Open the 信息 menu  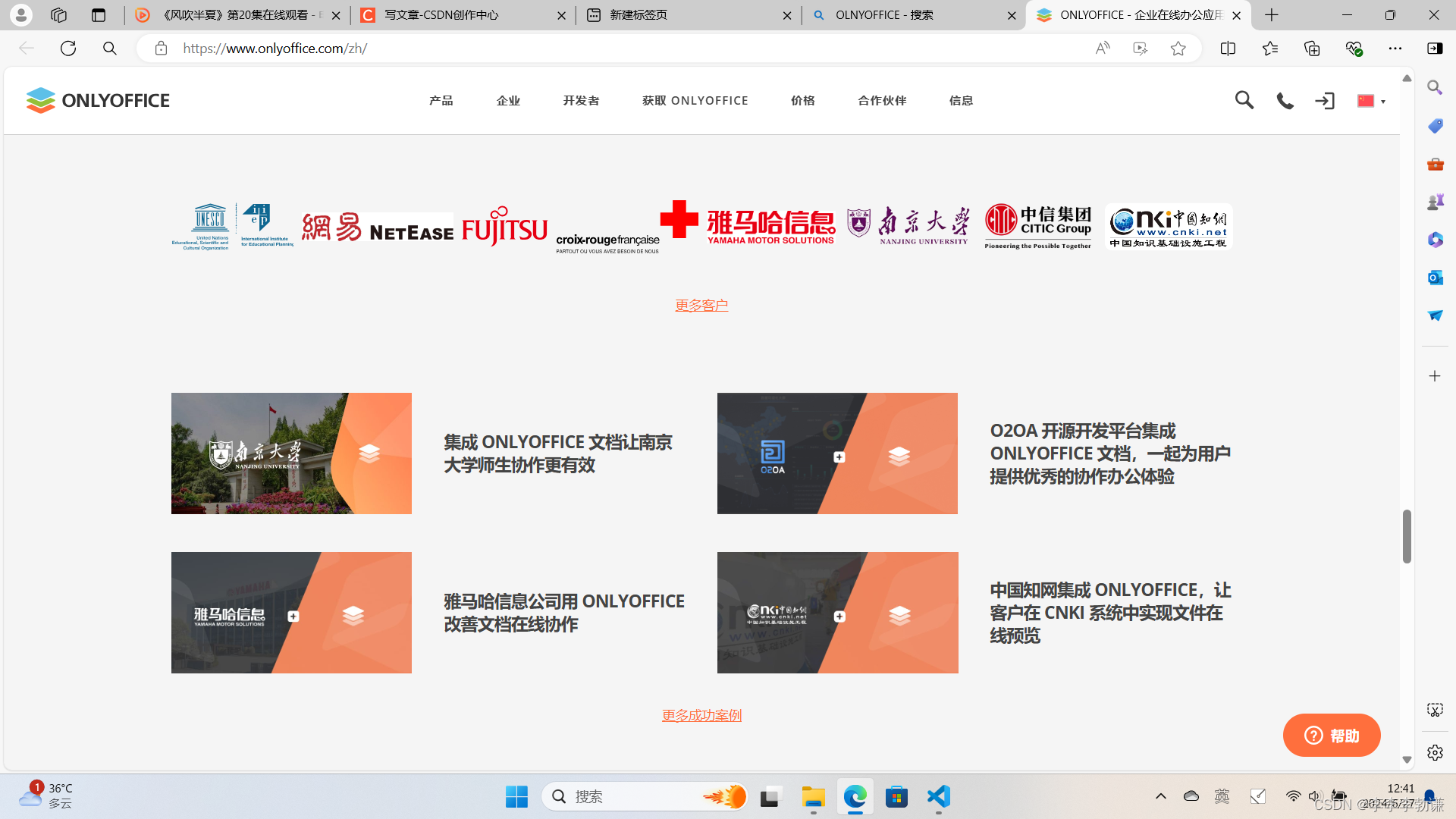(961, 100)
